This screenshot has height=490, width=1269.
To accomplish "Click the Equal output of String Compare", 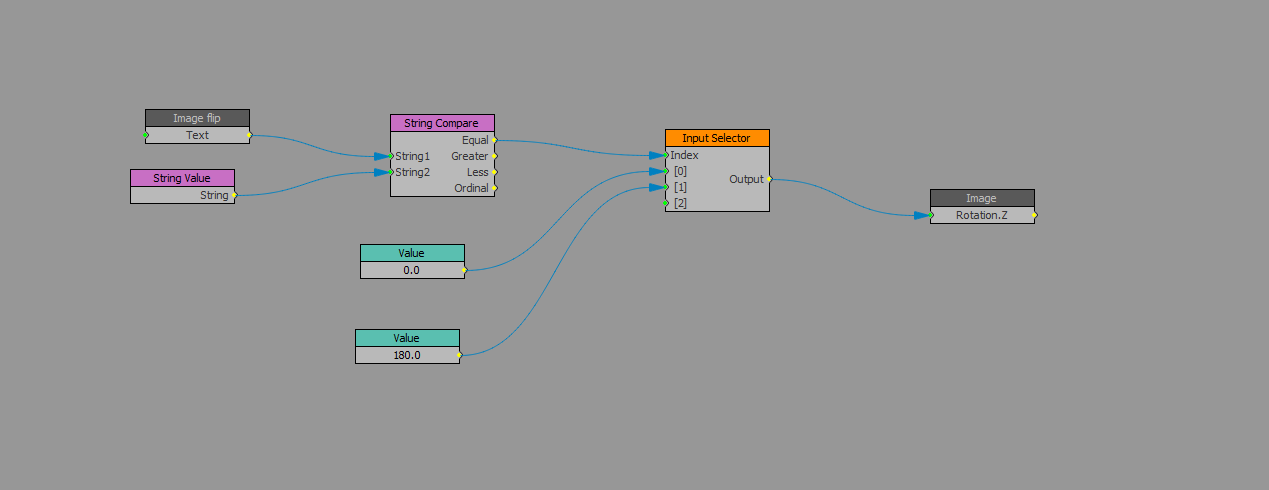I will 475,140.
